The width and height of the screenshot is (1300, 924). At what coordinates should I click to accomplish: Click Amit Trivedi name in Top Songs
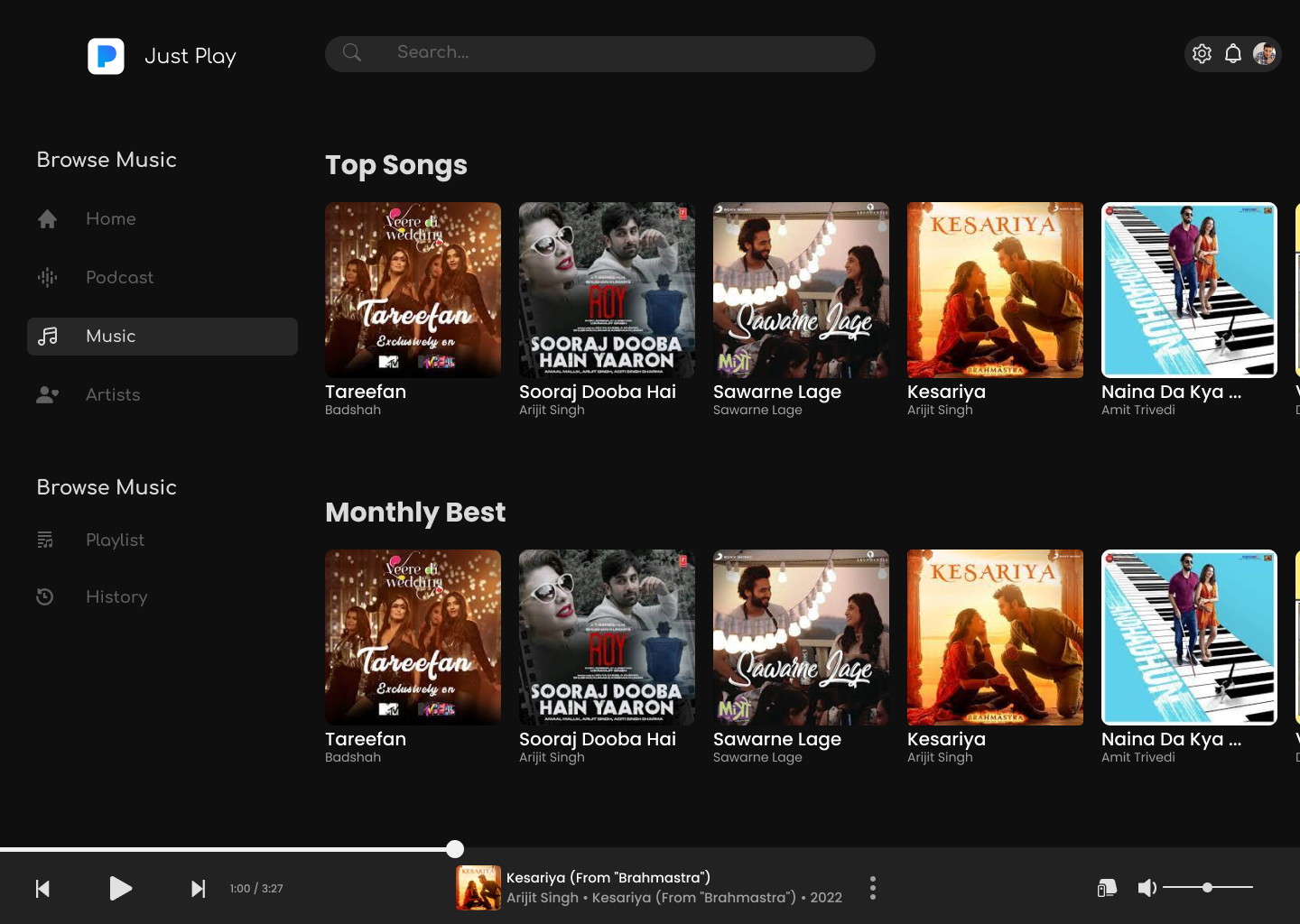tap(1138, 410)
